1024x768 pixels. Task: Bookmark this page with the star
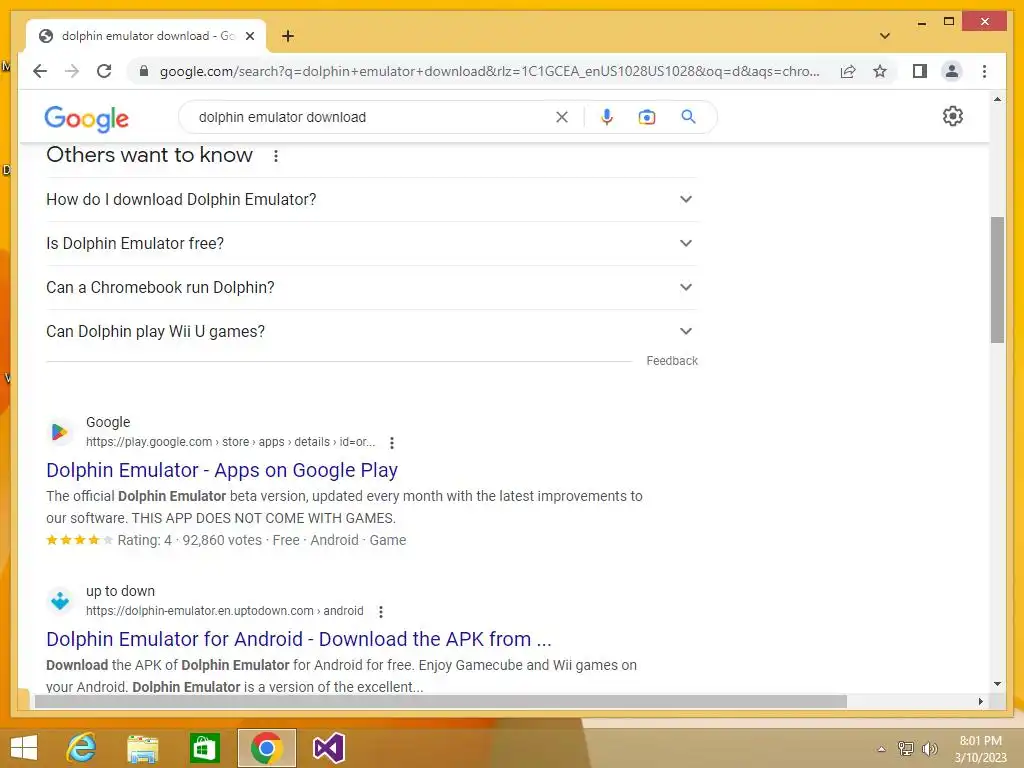pyautogui.click(x=880, y=71)
